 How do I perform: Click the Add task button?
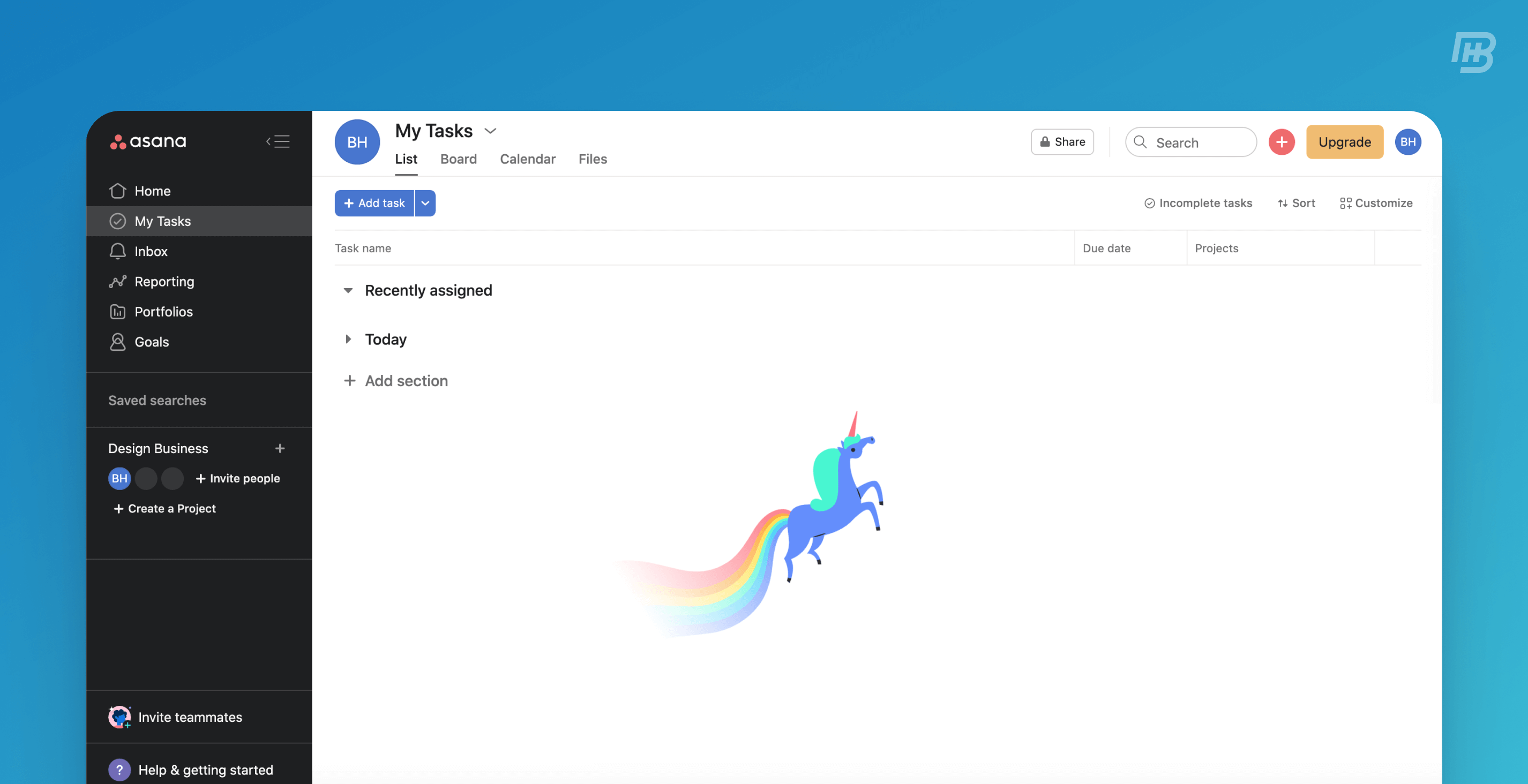[x=374, y=203]
